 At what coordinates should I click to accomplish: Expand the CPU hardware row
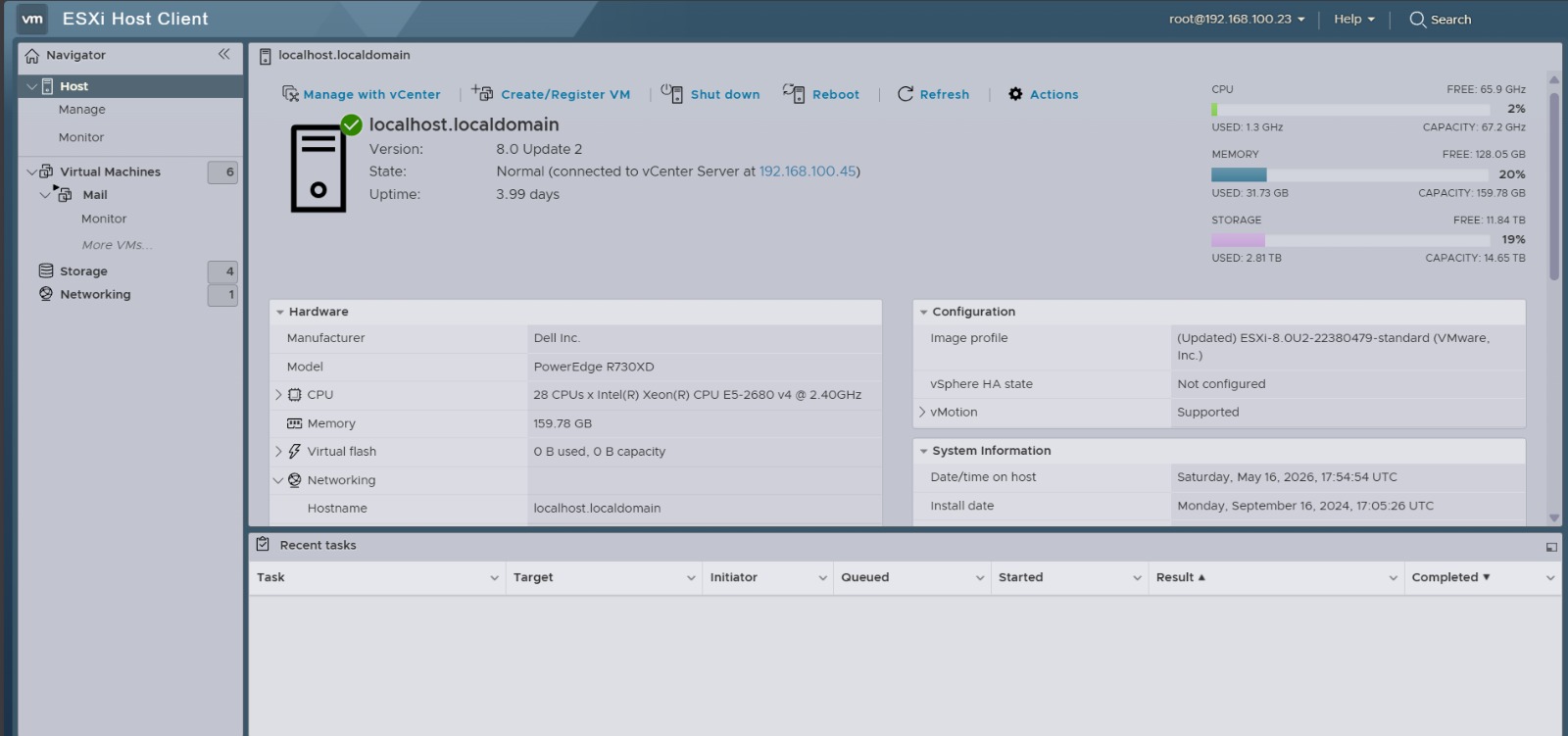tap(278, 395)
